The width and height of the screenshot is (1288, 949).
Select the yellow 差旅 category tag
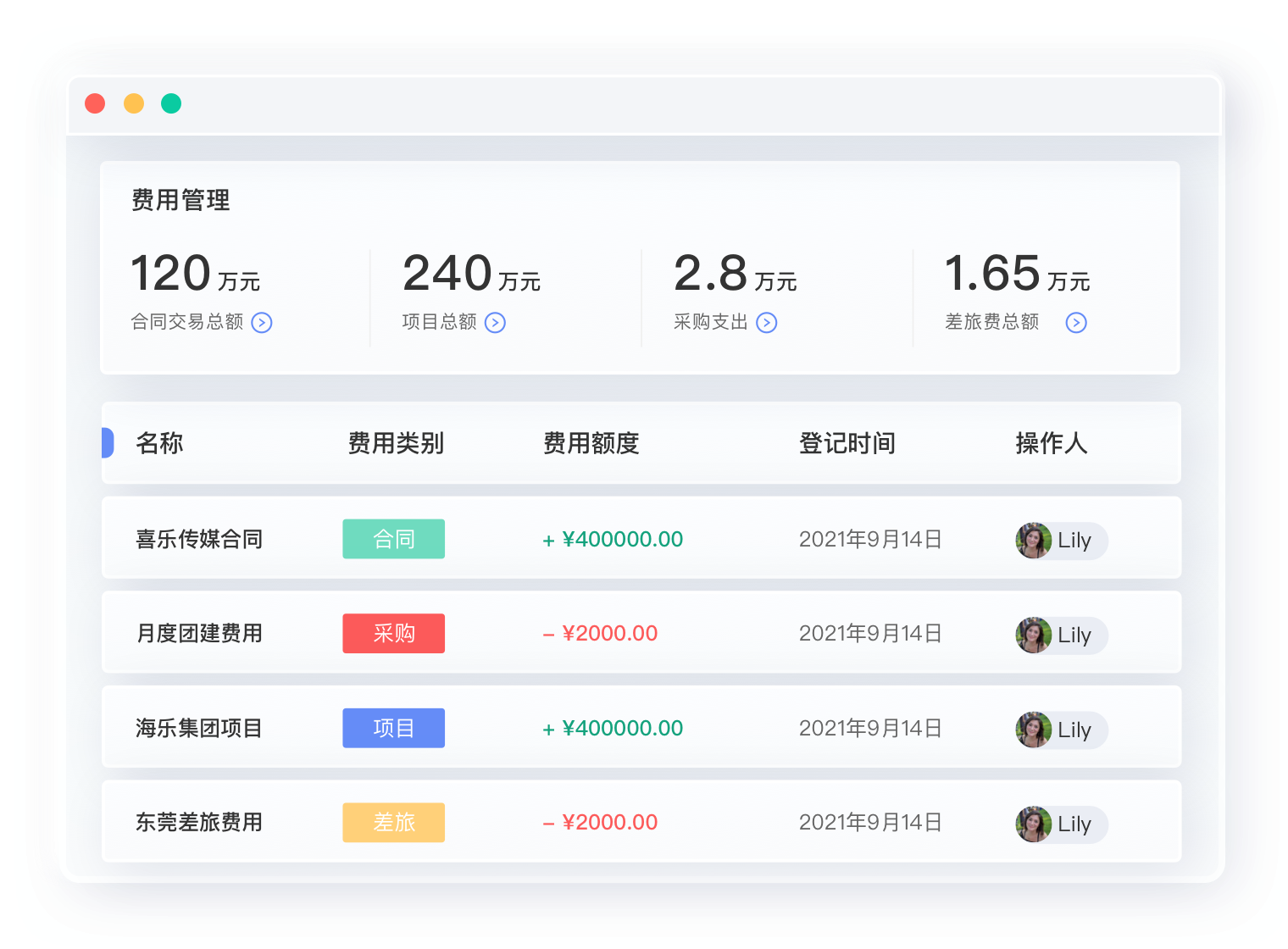pyautogui.click(x=393, y=822)
